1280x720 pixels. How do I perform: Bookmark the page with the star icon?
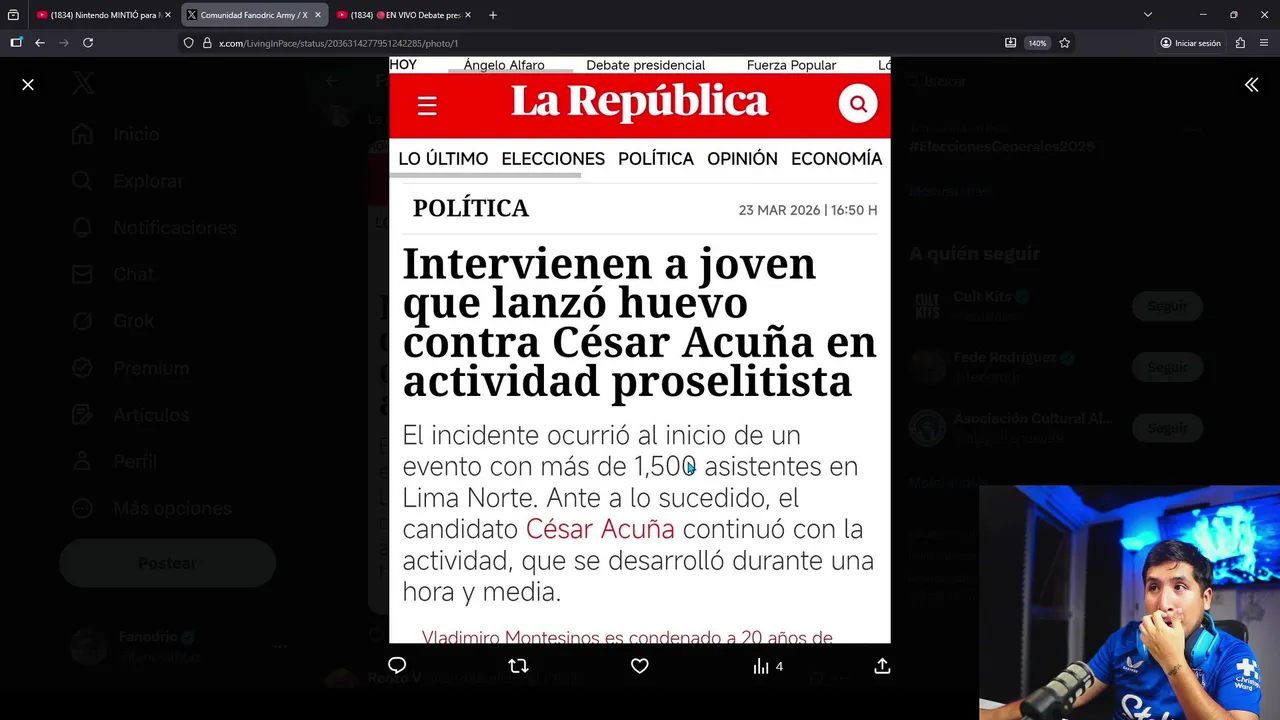pyautogui.click(x=1064, y=43)
